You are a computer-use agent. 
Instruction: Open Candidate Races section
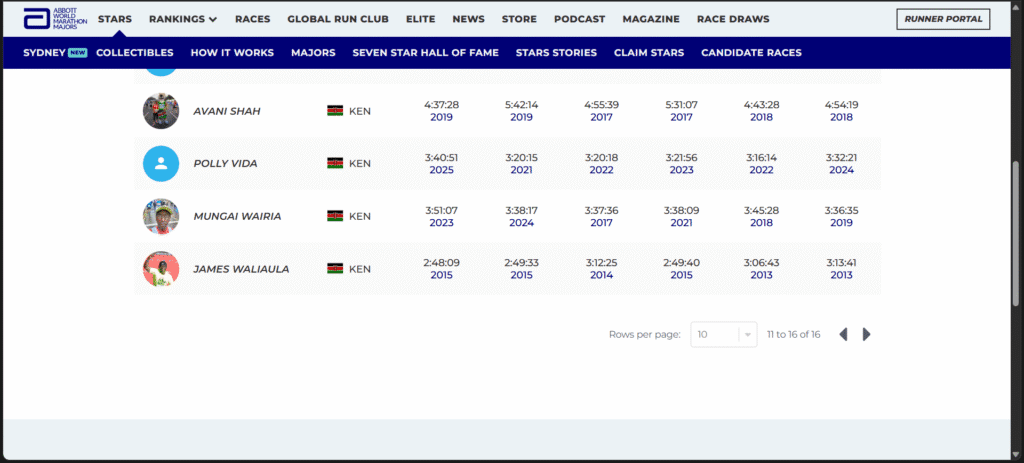tap(751, 53)
